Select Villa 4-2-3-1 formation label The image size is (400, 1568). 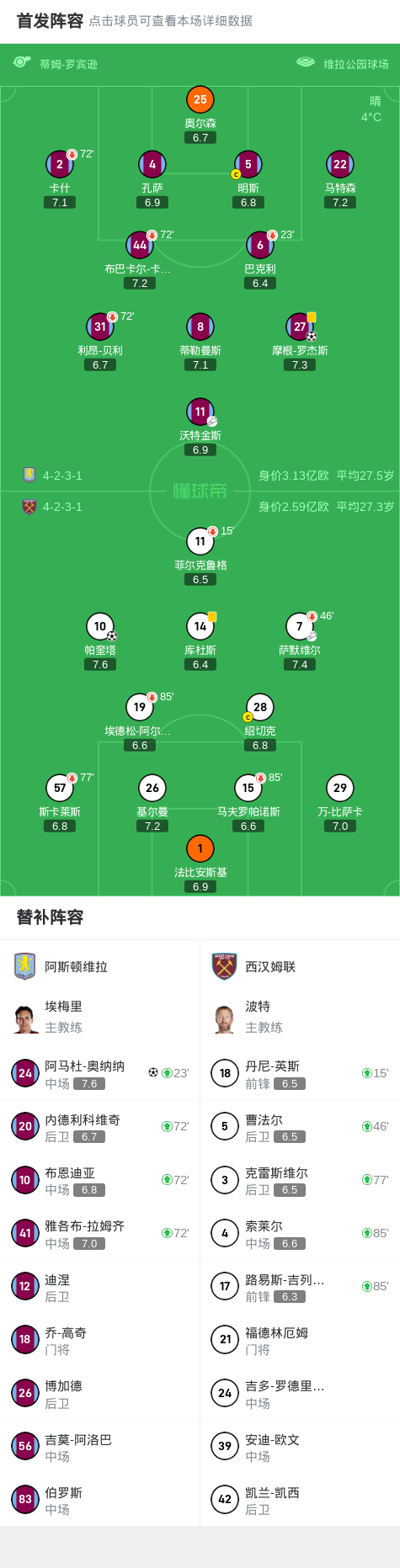[x=63, y=476]
